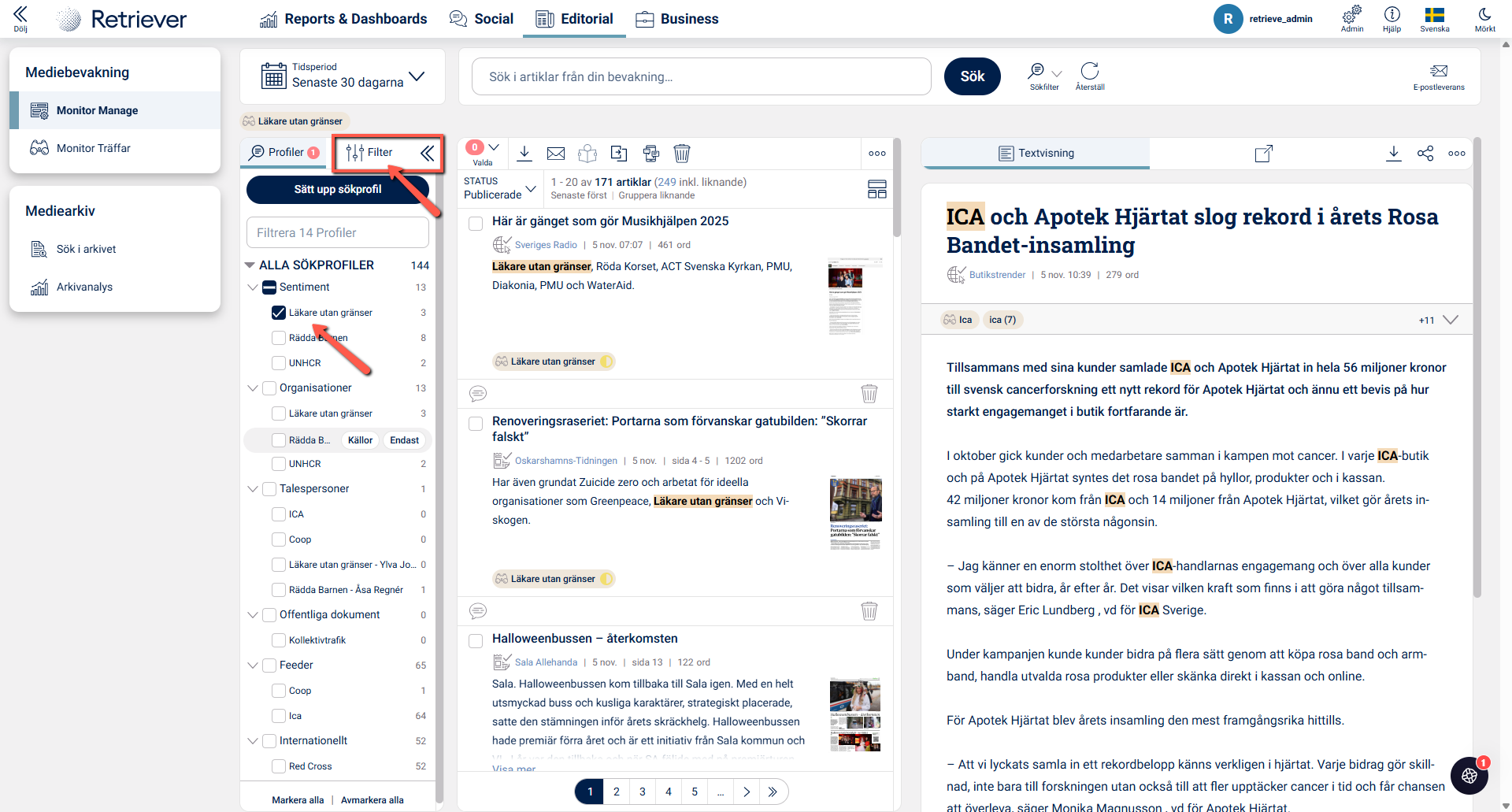Add comment to Musikhjälpen 2025 article

[478, 393]
